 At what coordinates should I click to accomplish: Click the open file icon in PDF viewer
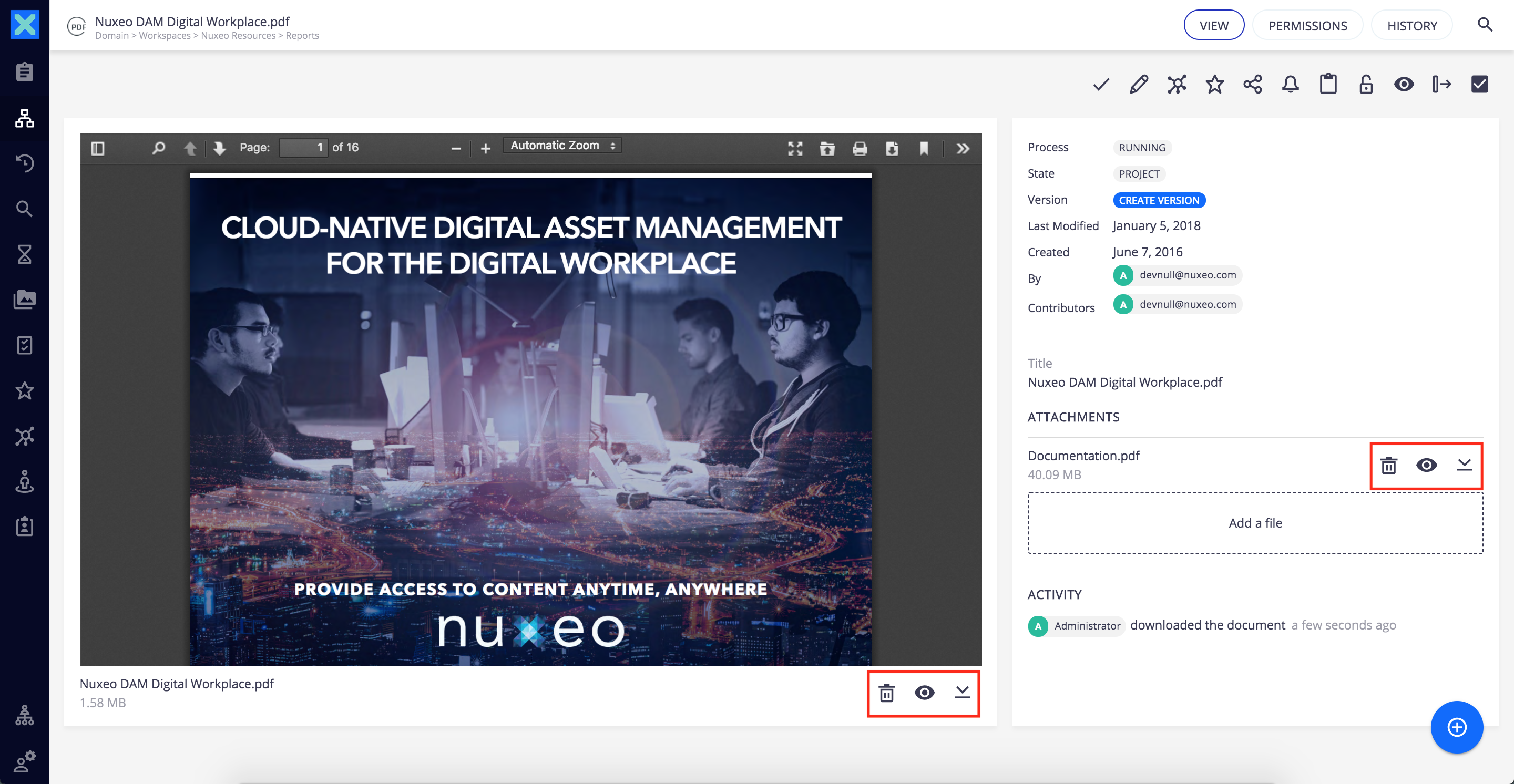tap(827, 149)
